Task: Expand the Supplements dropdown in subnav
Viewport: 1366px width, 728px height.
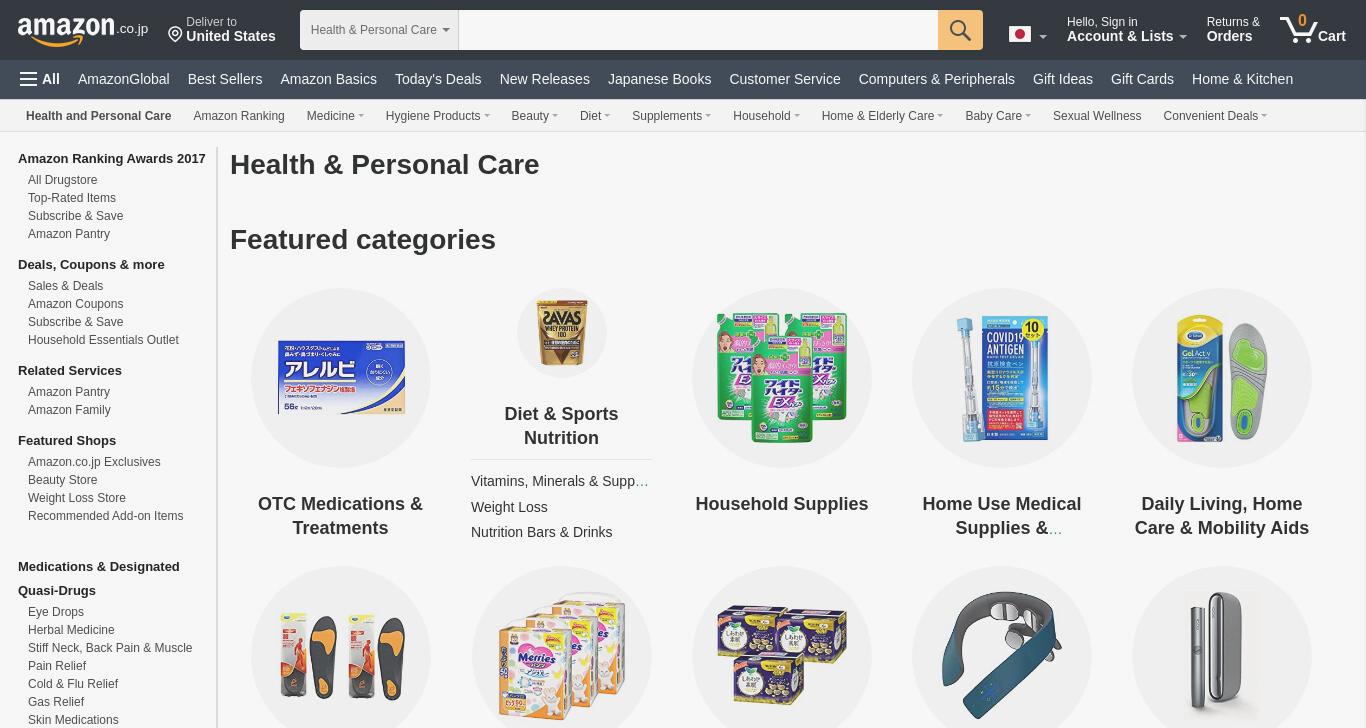Action: [x=671, y=116]
